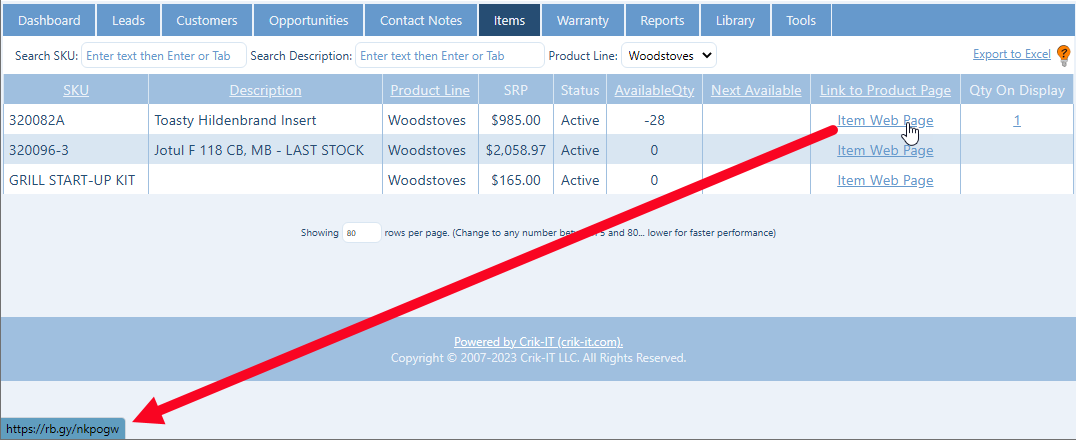Focus the Search SKU text field
Image resolution: width=1076 pixels, height=440 pixels.
click(162, 56)
